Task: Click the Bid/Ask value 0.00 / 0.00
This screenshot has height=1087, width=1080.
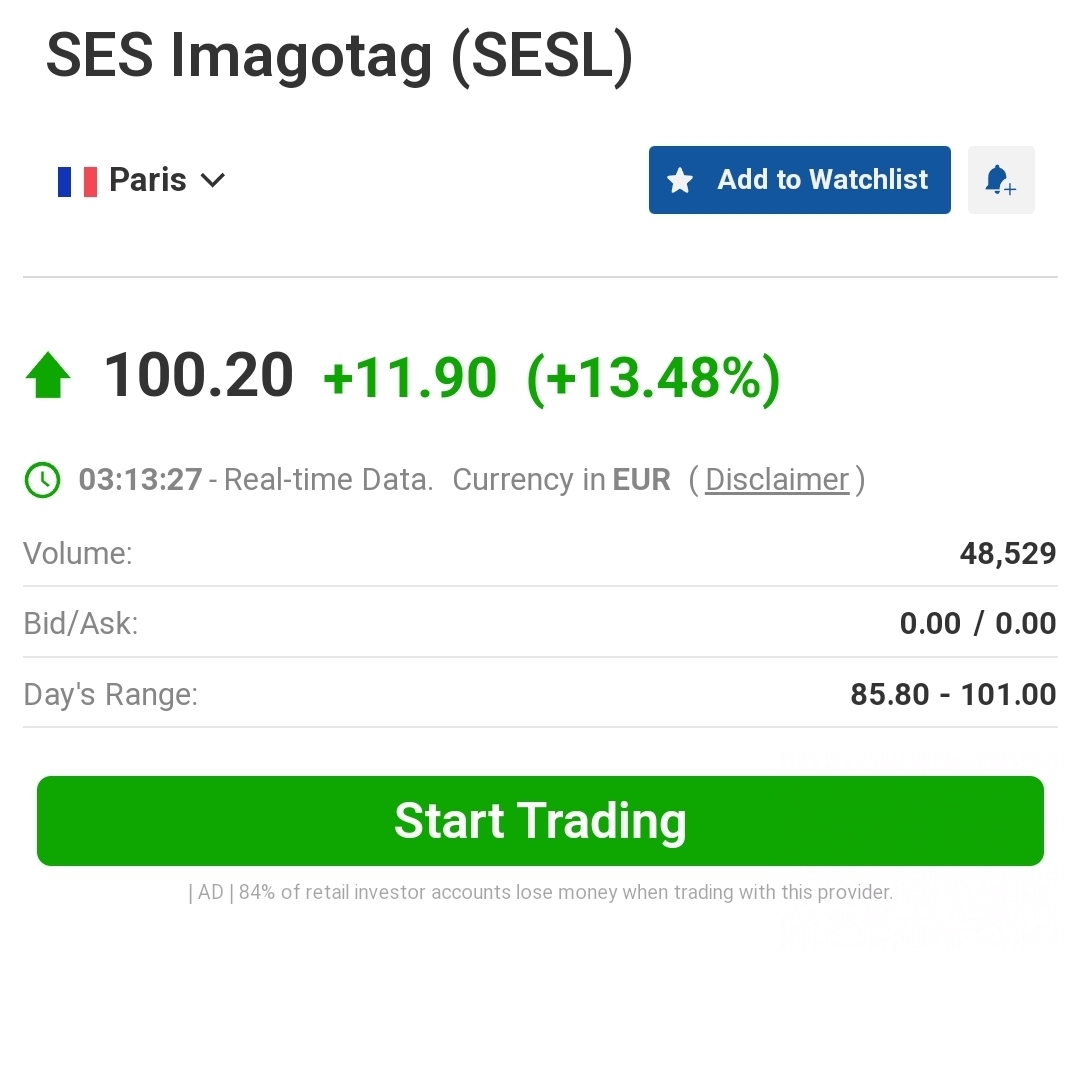Action: pyautogui.click(x=977, y=624)
